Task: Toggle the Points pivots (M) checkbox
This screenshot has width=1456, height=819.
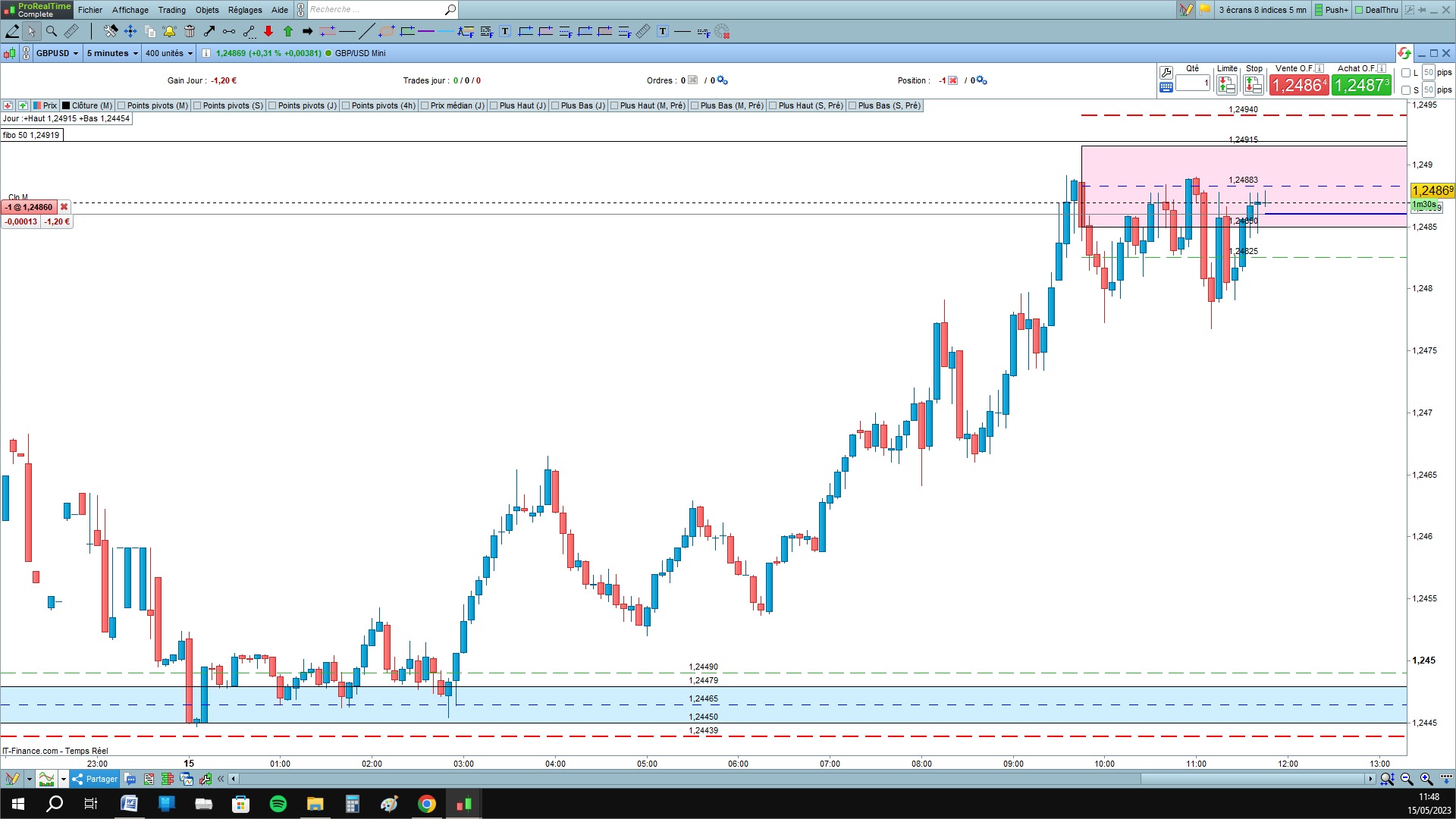Action: [x=121, y=105]
